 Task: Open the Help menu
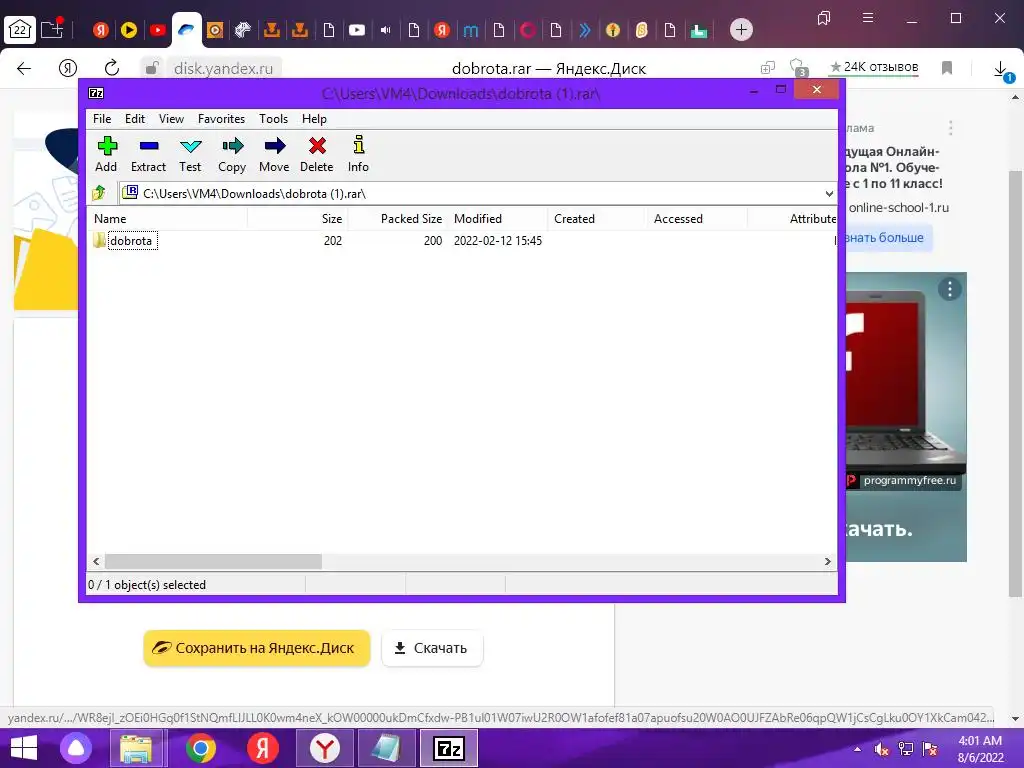pos(314,119)
